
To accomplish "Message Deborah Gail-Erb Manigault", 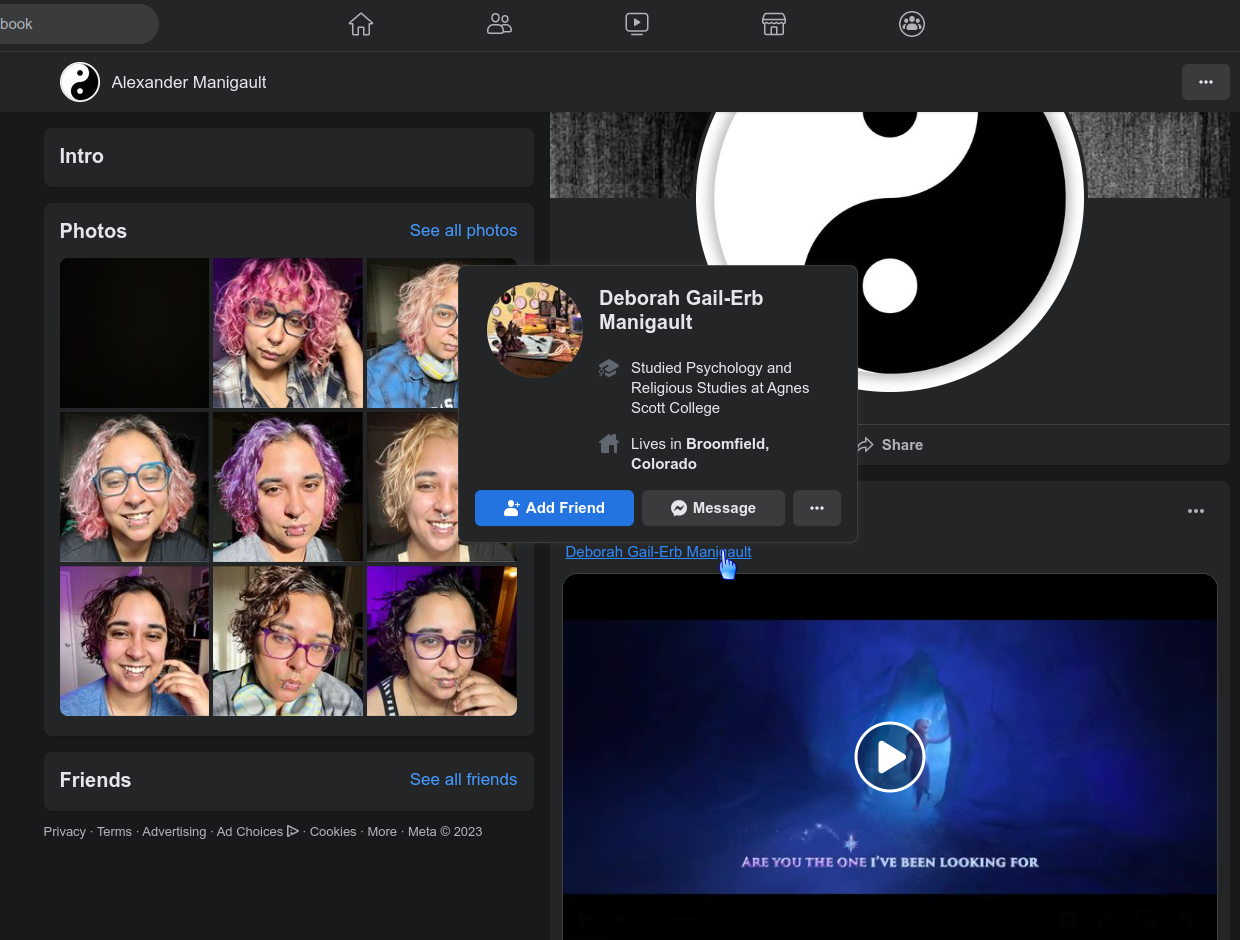I will (713, 508).
